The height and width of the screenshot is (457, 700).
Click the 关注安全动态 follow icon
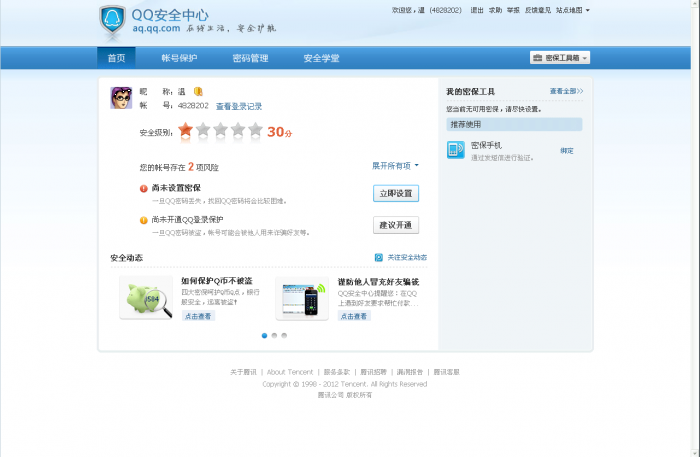coord(379,258)
